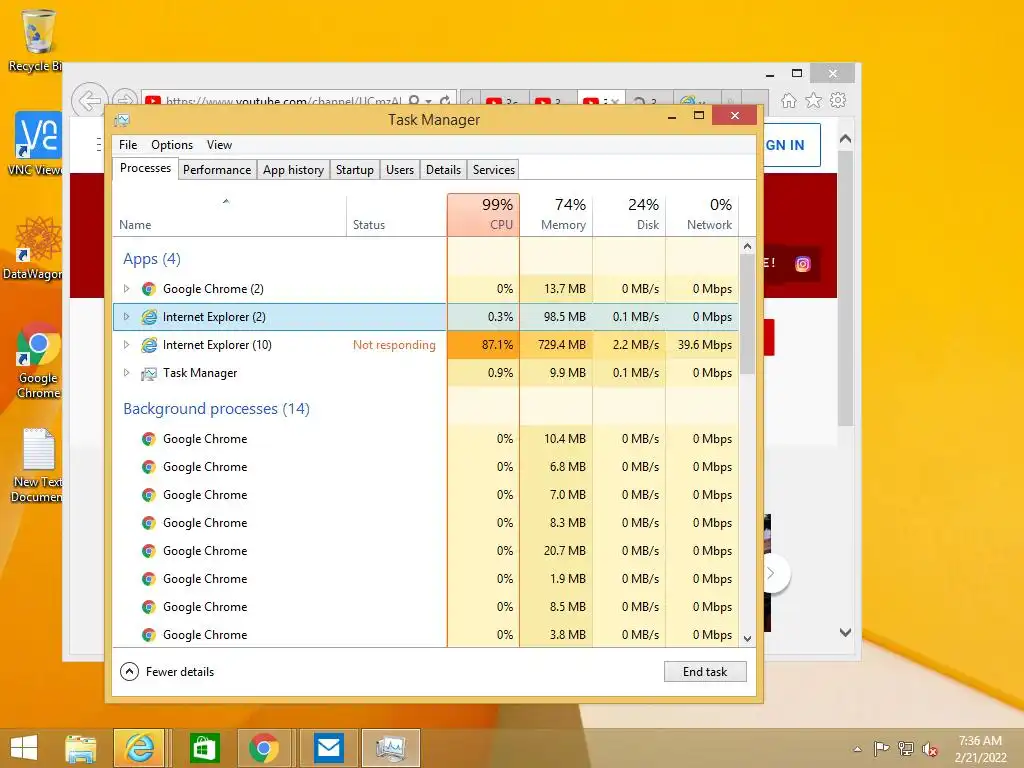
Task: Click the Task Manager title bar icon
Action: tap(121, 120)
